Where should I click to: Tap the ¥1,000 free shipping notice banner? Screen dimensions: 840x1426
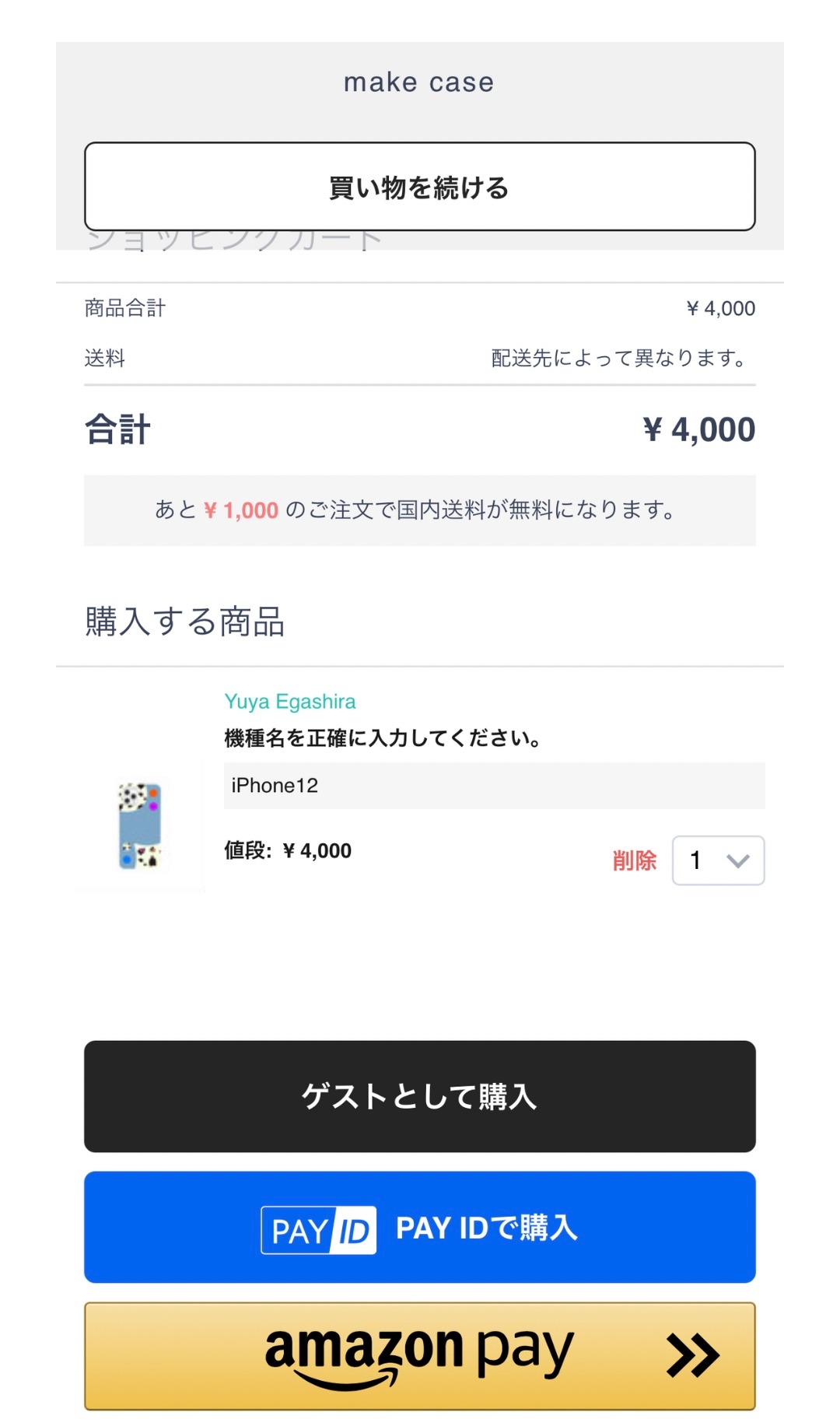click(x=420, y=510)
